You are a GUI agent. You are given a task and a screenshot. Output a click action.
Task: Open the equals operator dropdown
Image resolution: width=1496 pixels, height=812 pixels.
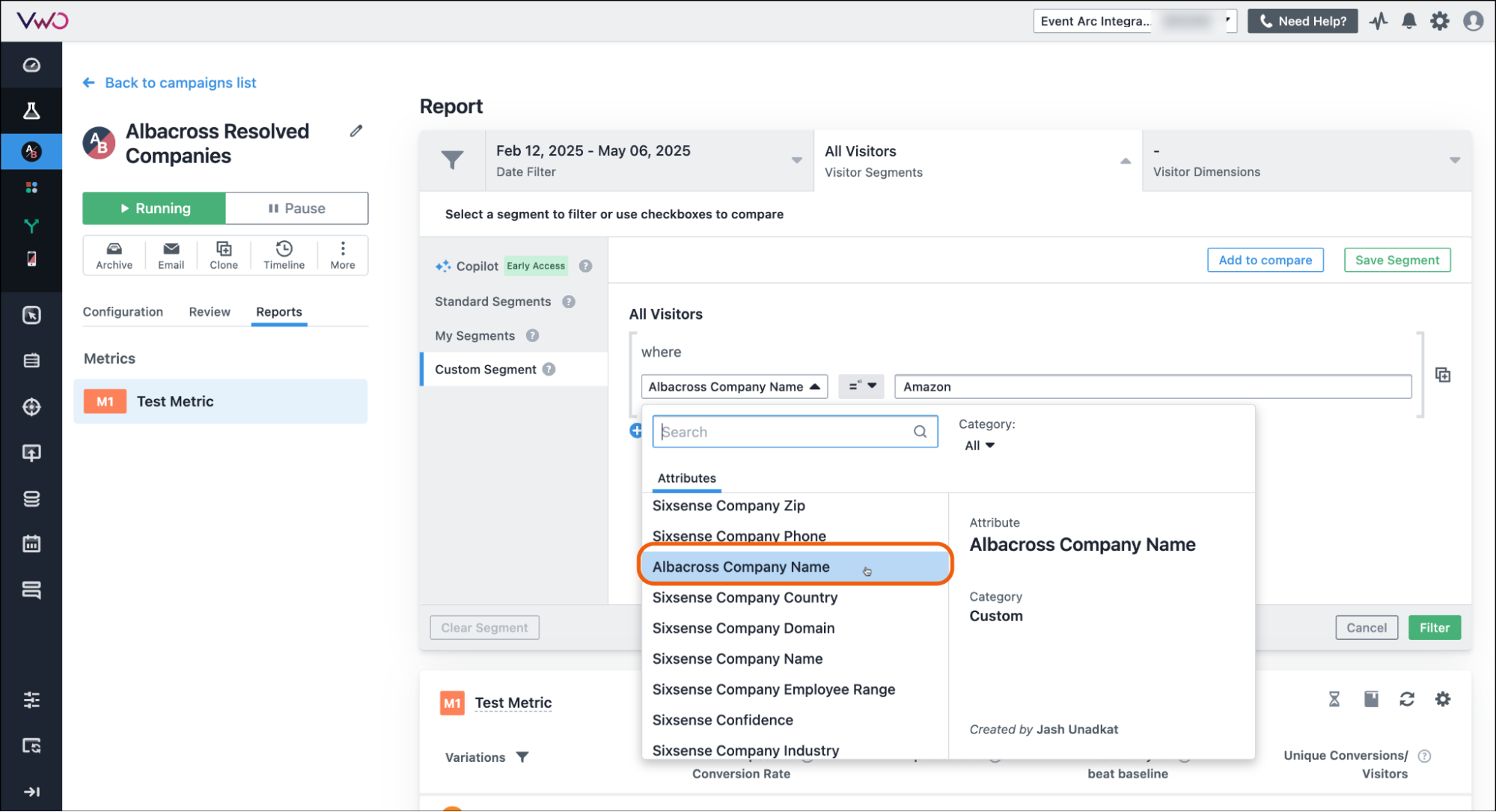click(x=861, y=386)
